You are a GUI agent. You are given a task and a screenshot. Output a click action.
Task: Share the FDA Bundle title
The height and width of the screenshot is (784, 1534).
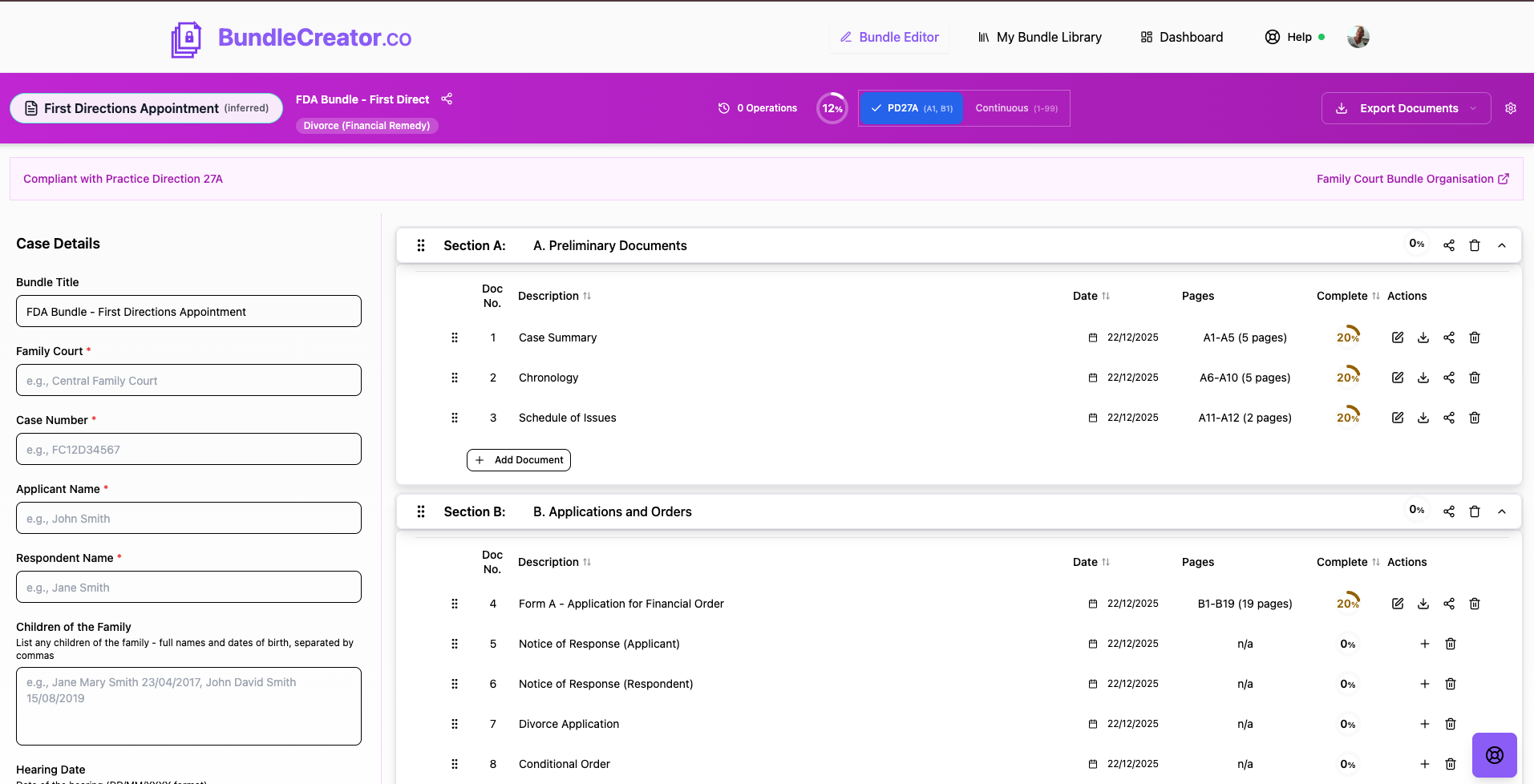(447, 99)
